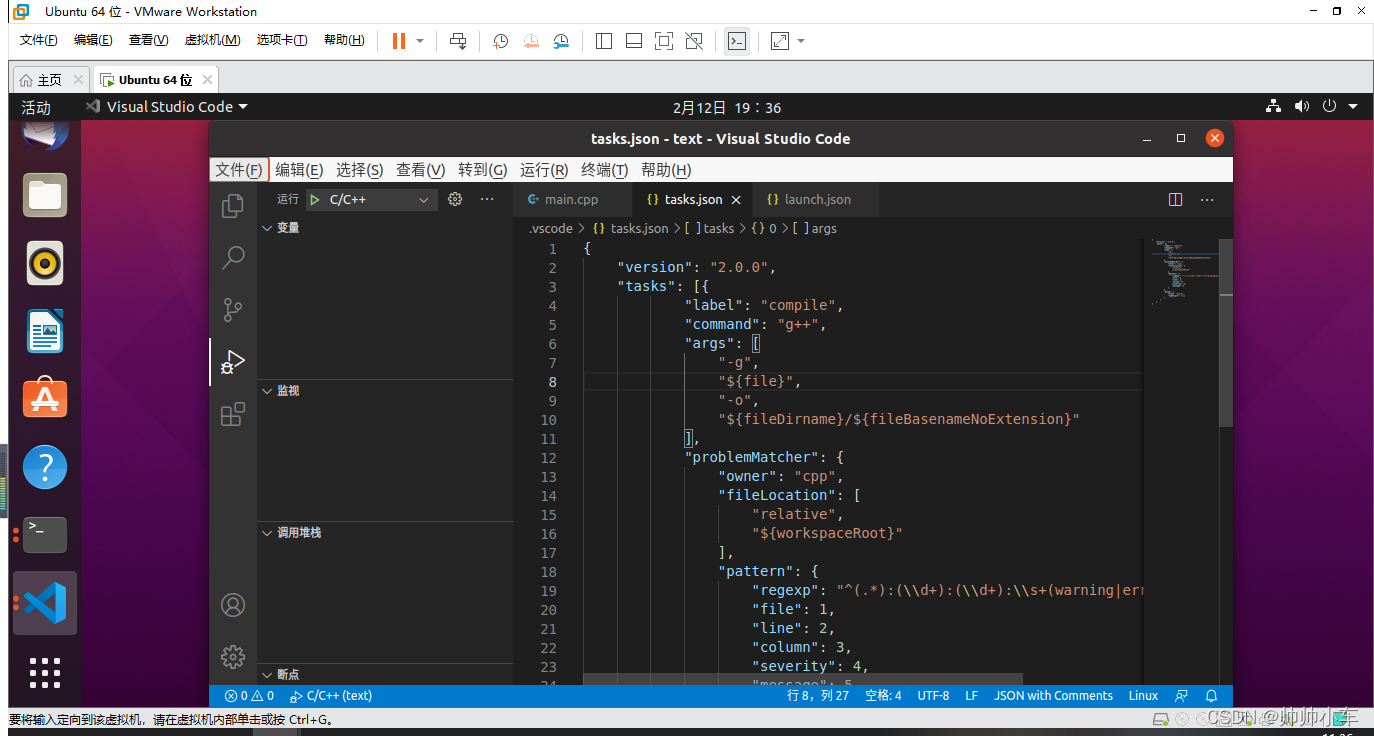Open the 编辑(E) menu in VS Code
Viewport: 1374px width, 736px height.
tap(299, 170)
